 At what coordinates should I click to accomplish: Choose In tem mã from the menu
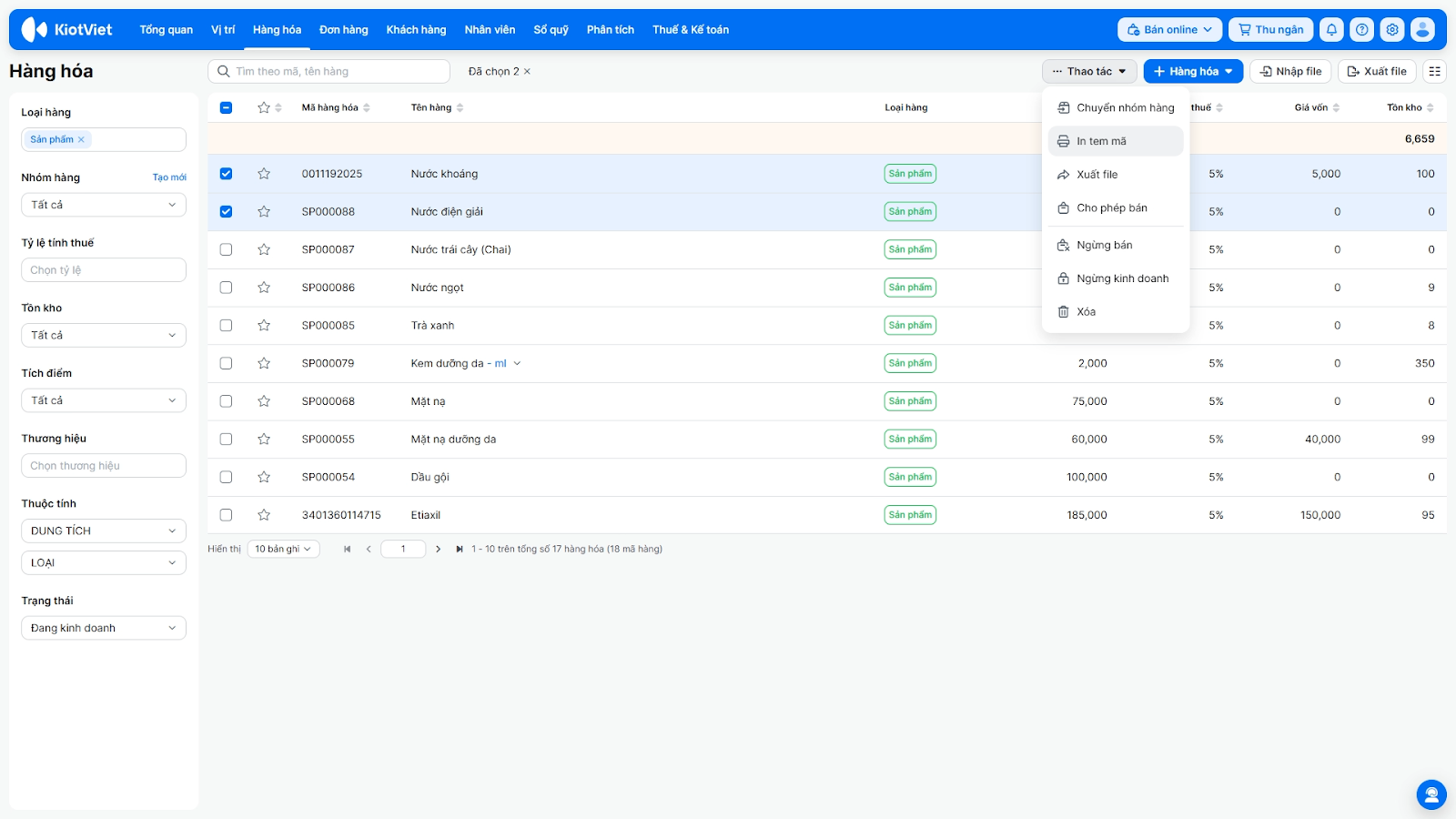pyautogui.click(x=1101, y=141)
